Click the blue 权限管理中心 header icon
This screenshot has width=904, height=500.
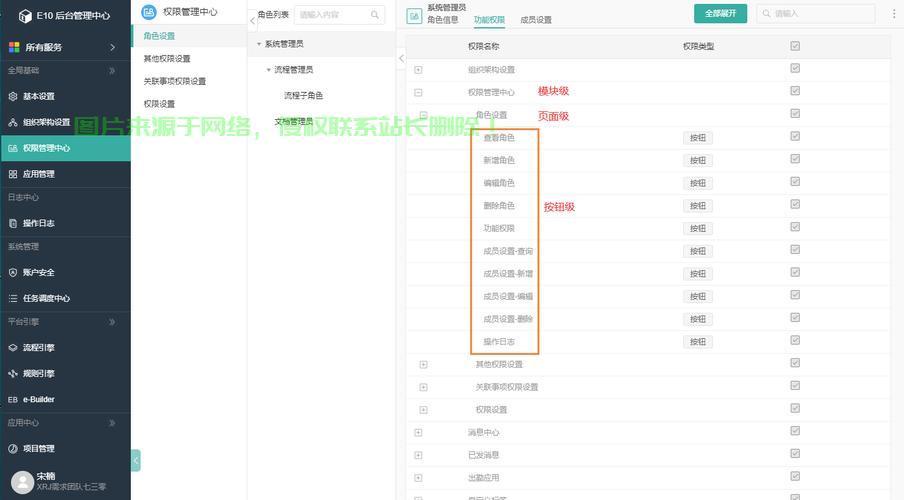[149, 12]
